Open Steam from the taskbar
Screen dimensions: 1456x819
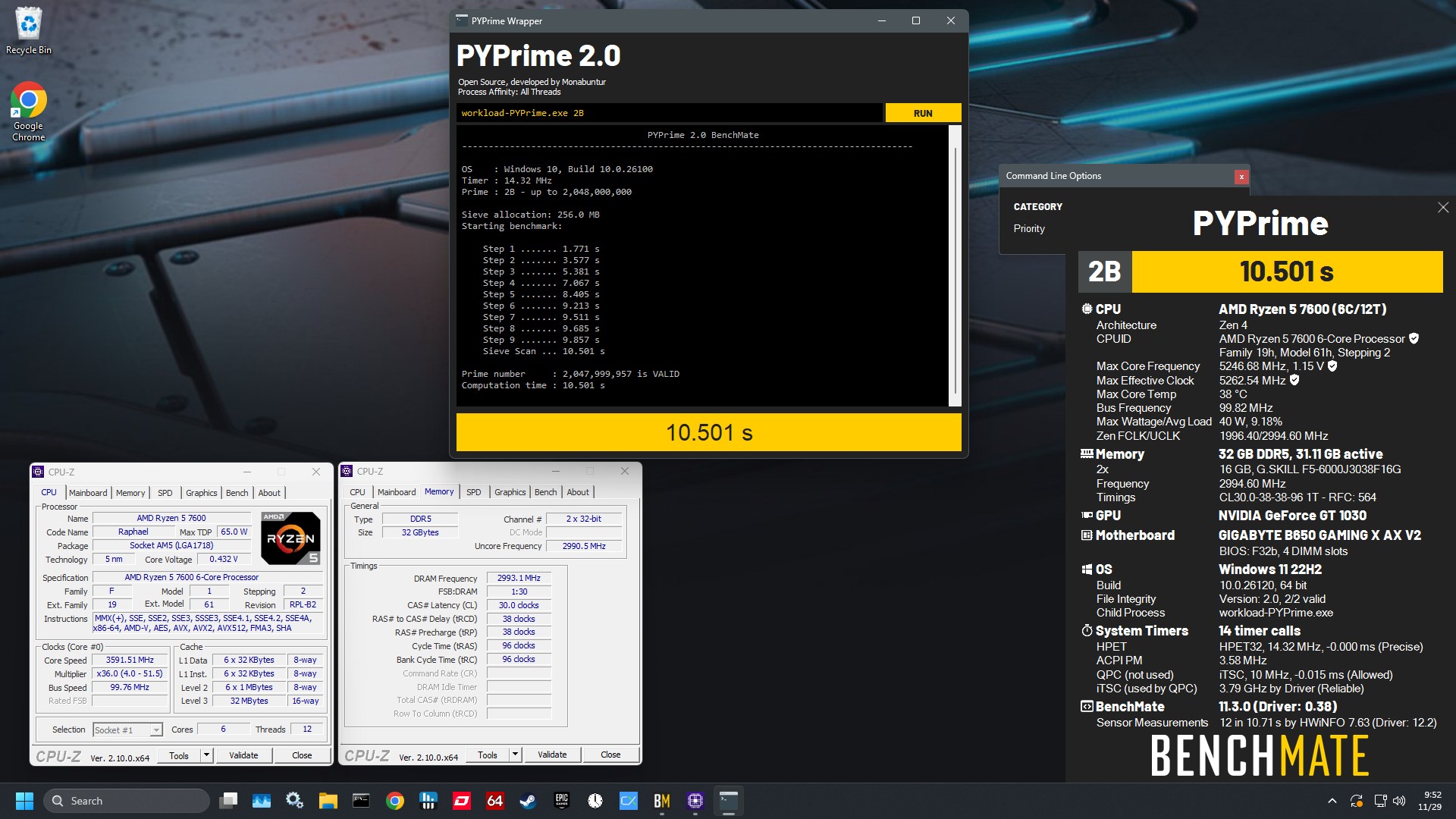point(528,801)
